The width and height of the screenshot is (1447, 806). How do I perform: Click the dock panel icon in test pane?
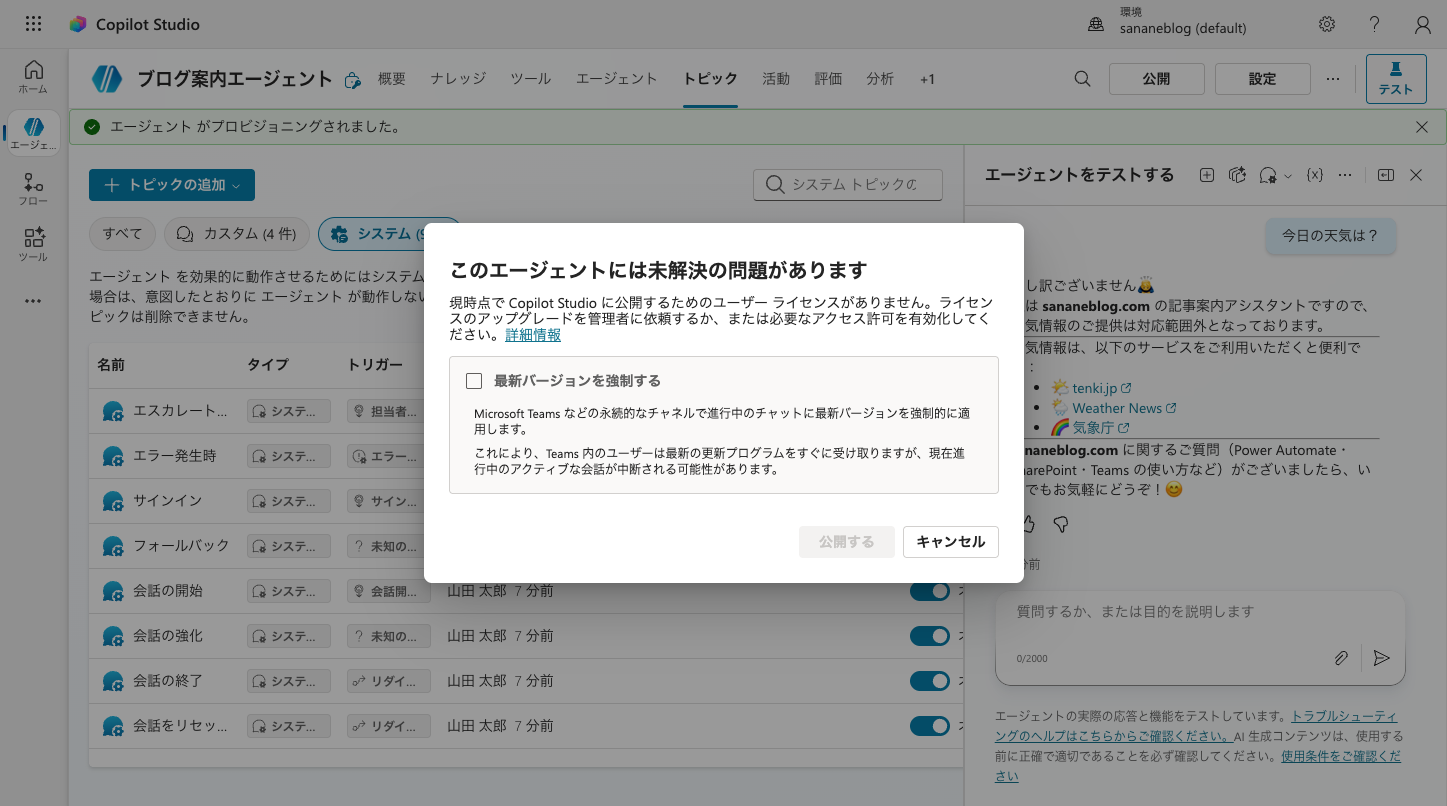(1385, 175)
